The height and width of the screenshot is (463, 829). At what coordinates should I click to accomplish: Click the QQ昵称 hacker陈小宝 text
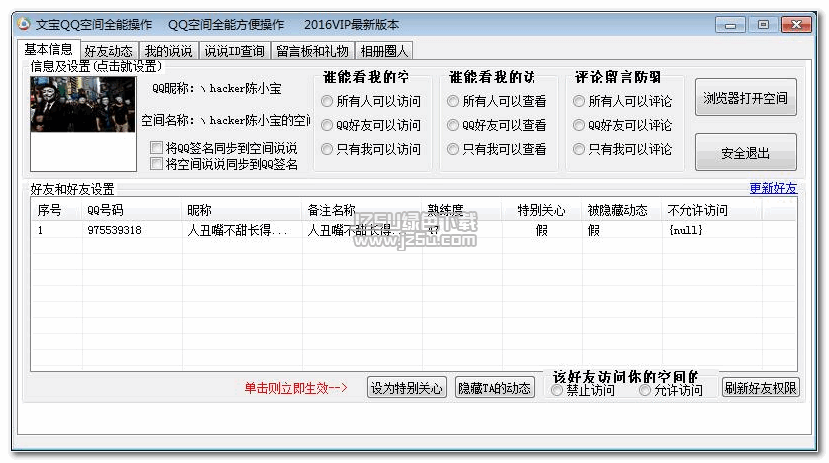tap(217, 88)
